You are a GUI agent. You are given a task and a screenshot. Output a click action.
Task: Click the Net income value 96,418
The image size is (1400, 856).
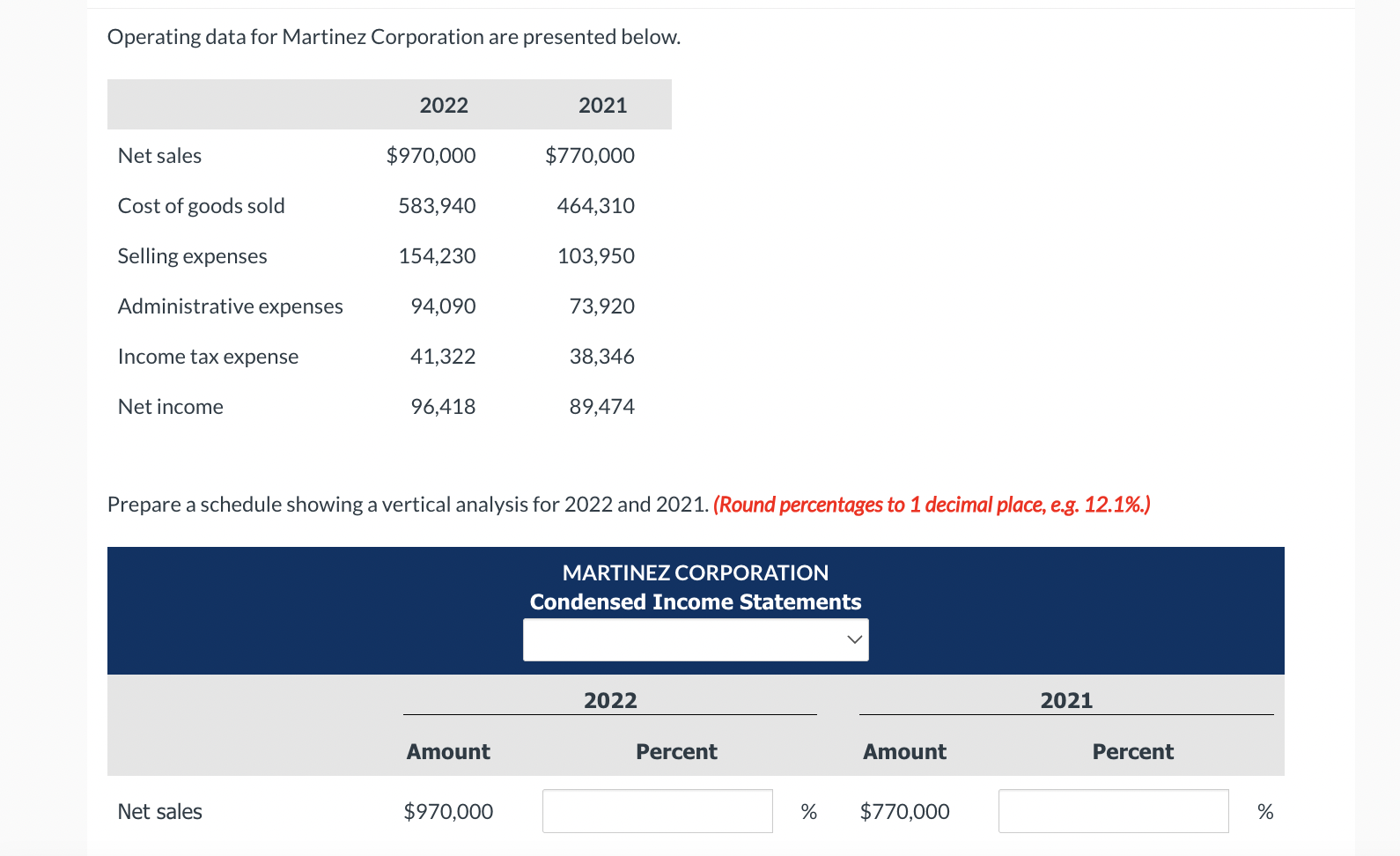(444, 406)
